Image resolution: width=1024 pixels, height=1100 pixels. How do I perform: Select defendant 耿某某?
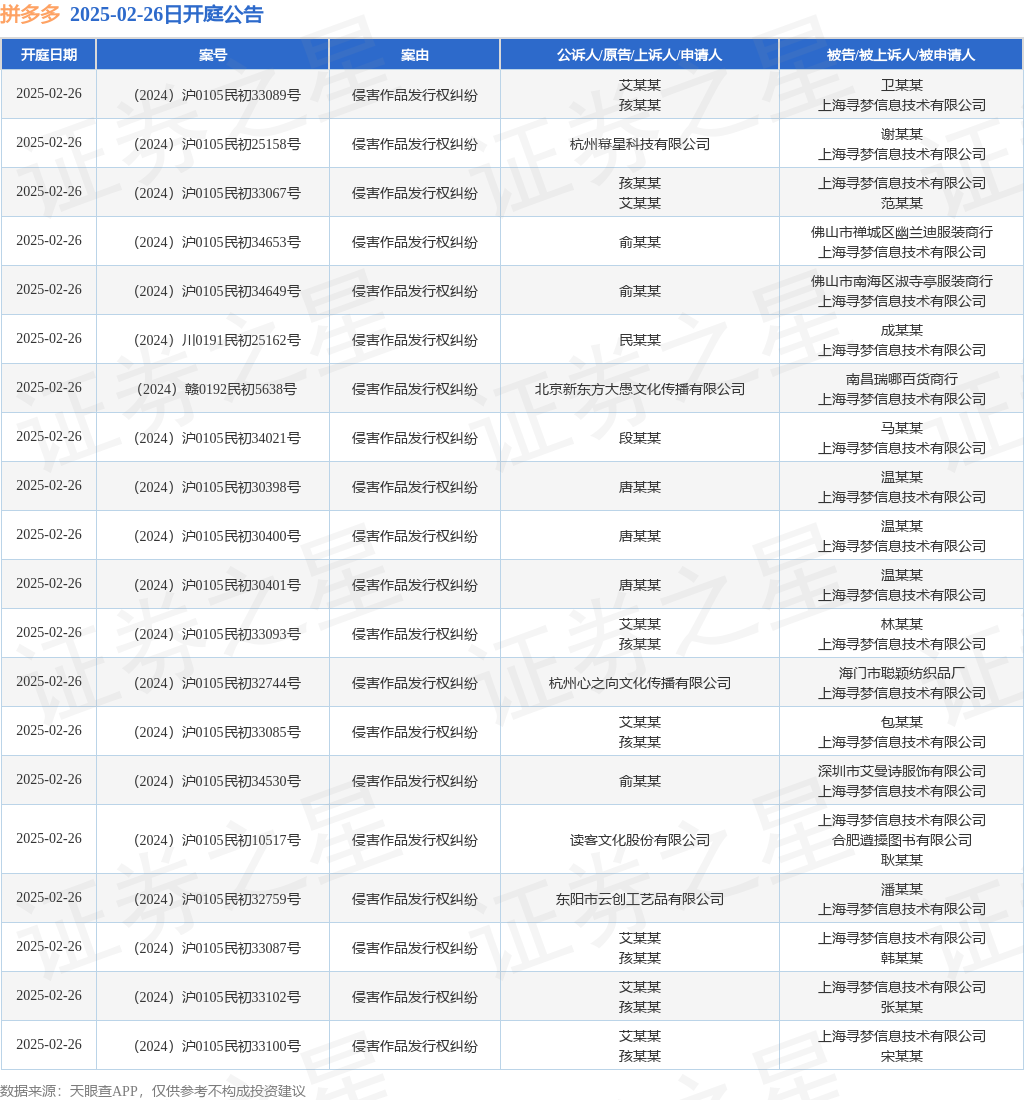point(902,861)
